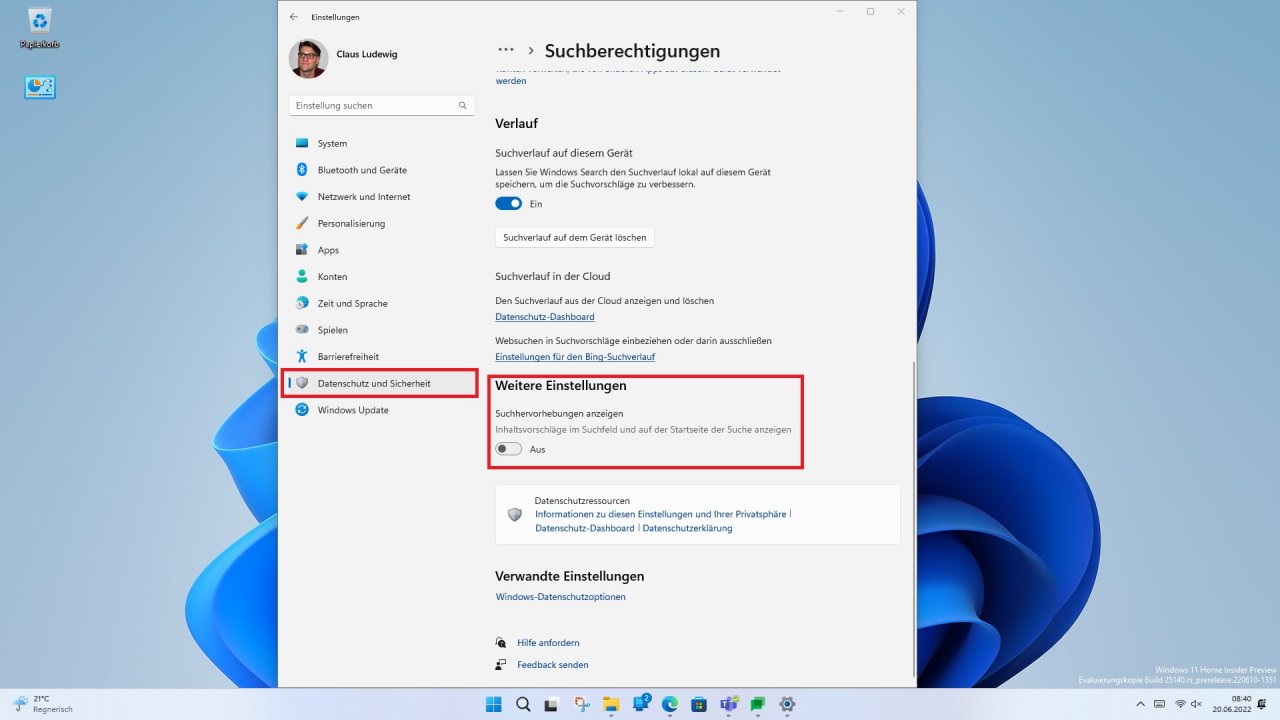Select Apps in the settings sidebar
1280x720 pixels.
380,250
